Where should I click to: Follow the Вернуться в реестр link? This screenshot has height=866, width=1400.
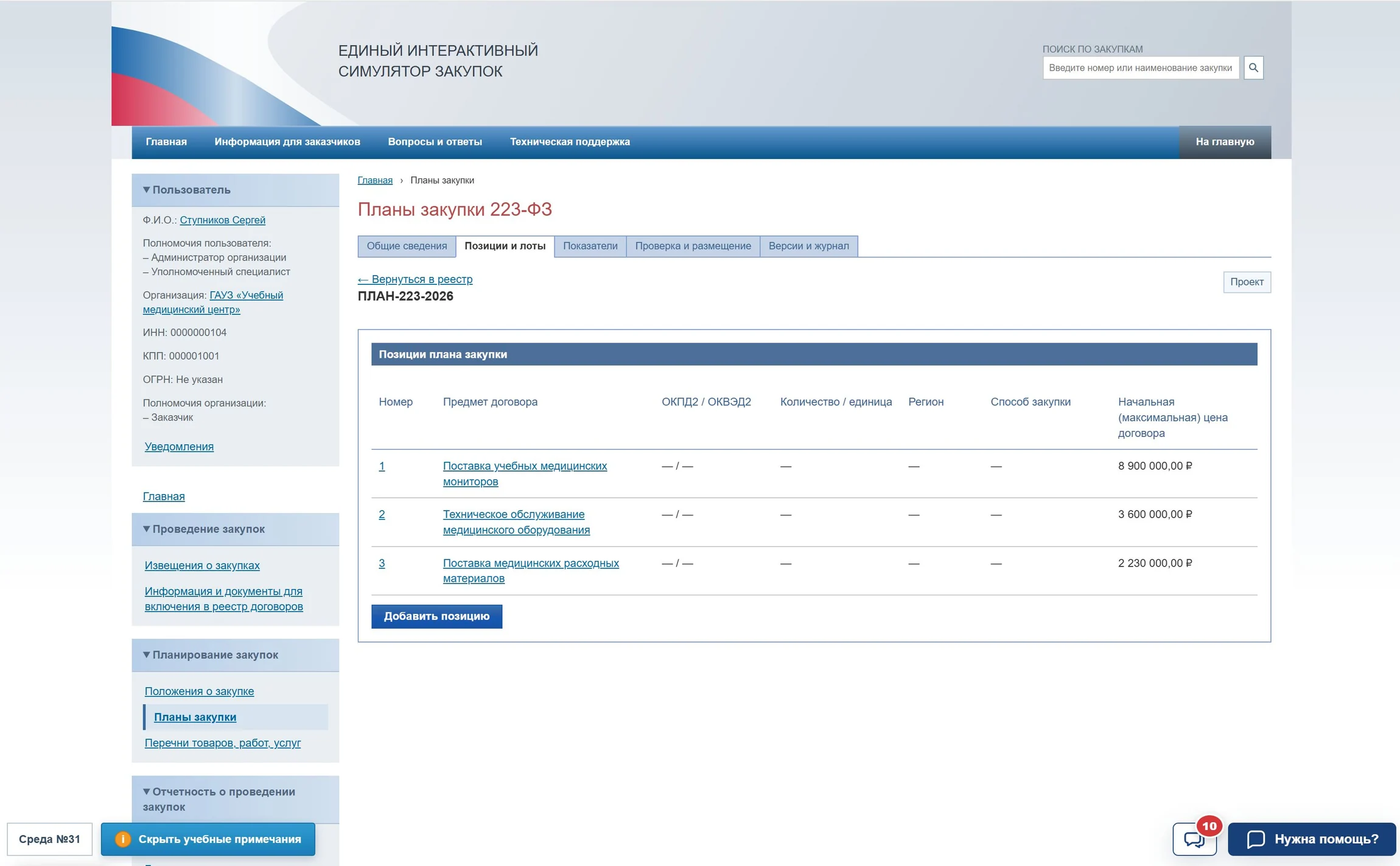415,279
